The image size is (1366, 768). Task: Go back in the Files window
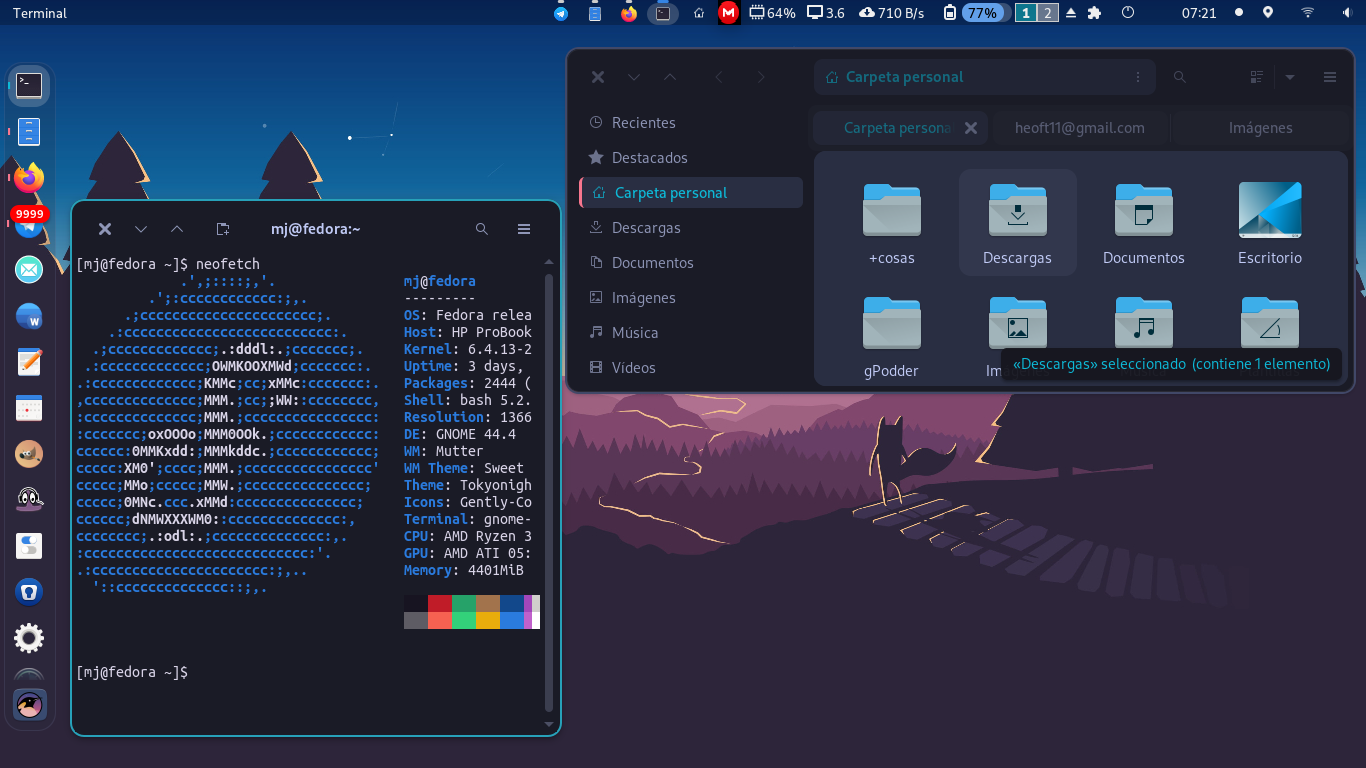718,77
